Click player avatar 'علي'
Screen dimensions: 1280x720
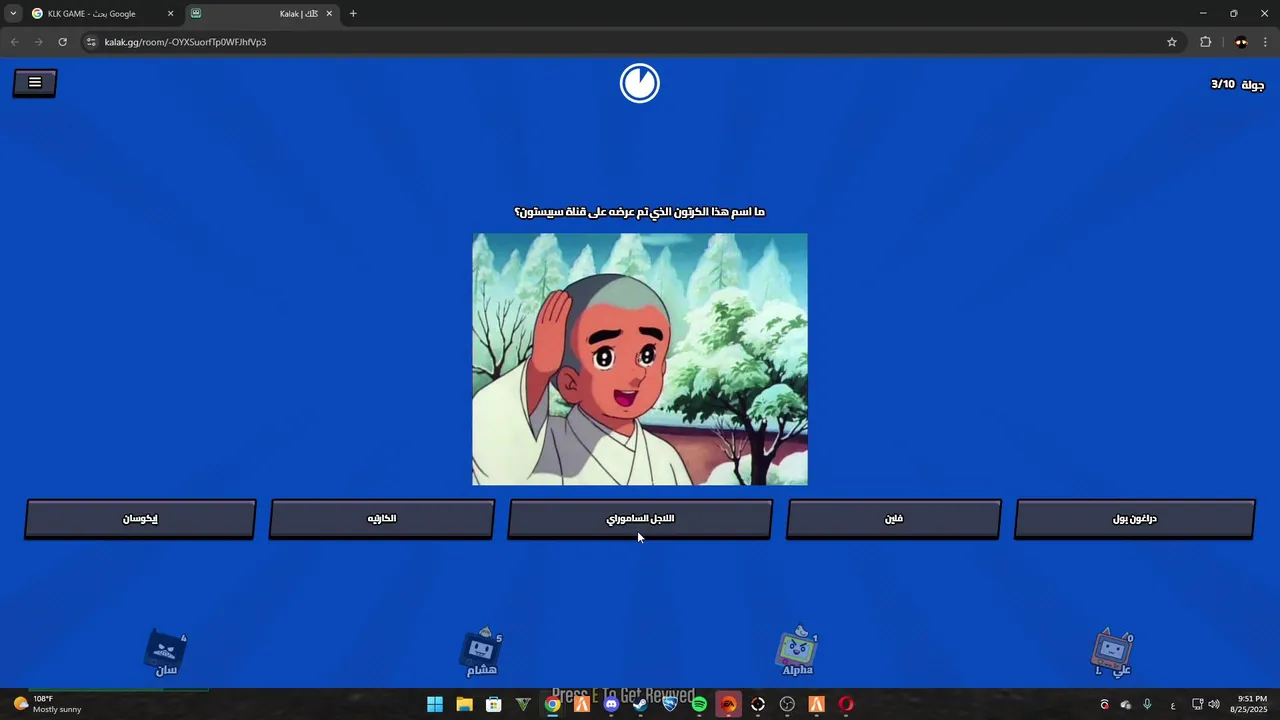pyautogui.click(x=1112, y=653)
